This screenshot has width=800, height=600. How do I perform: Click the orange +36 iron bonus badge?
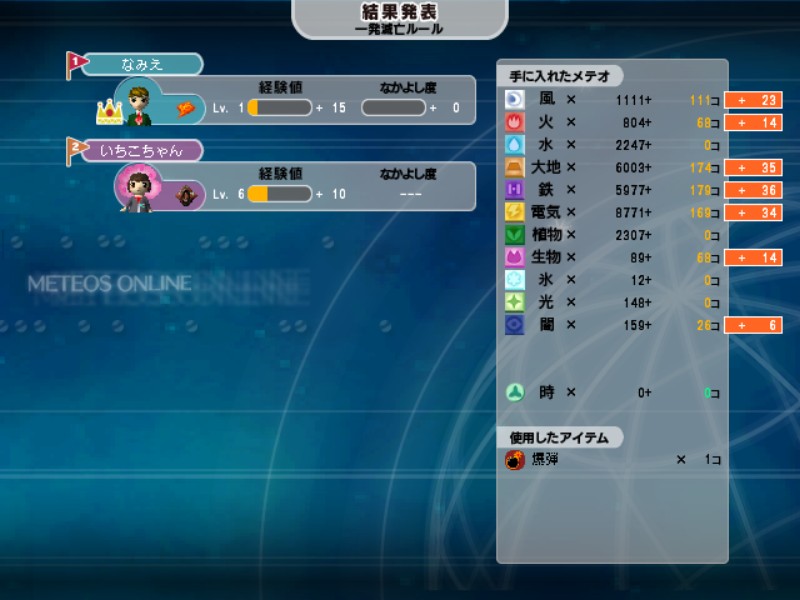(754, 190)
